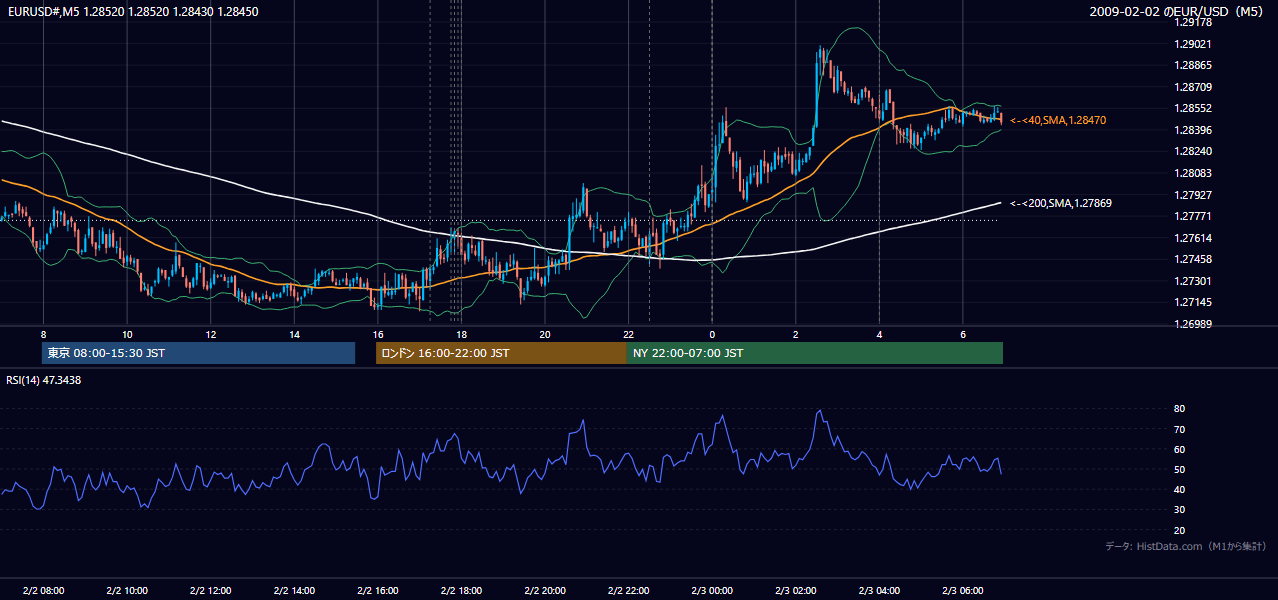Click RSI scale value 60
Viewport: 1278px width, 600px height.
pyautogui.click(x=1180, y=449)
